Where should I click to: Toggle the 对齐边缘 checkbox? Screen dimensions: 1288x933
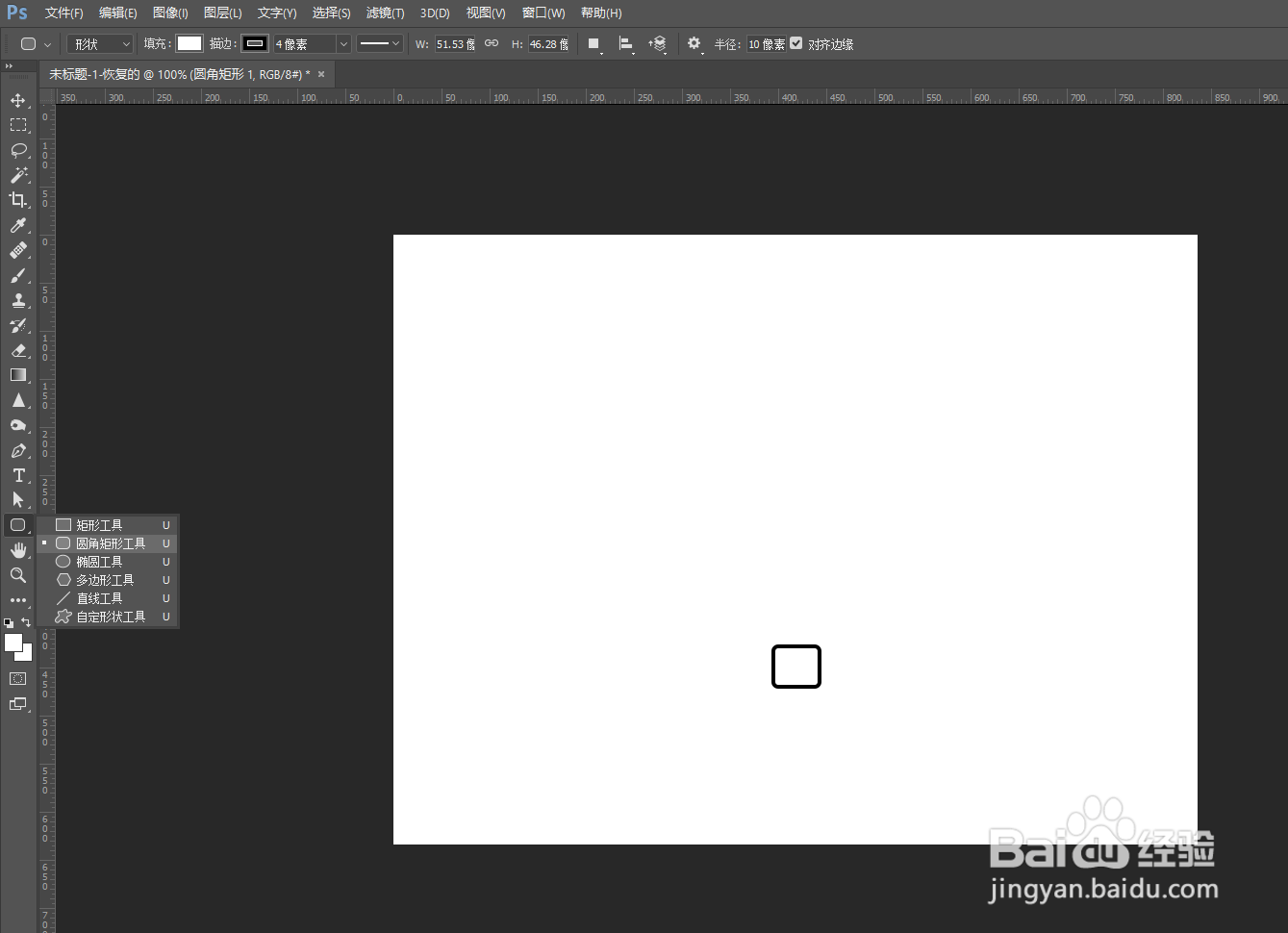pyautogui.click(x=796, y=43)
